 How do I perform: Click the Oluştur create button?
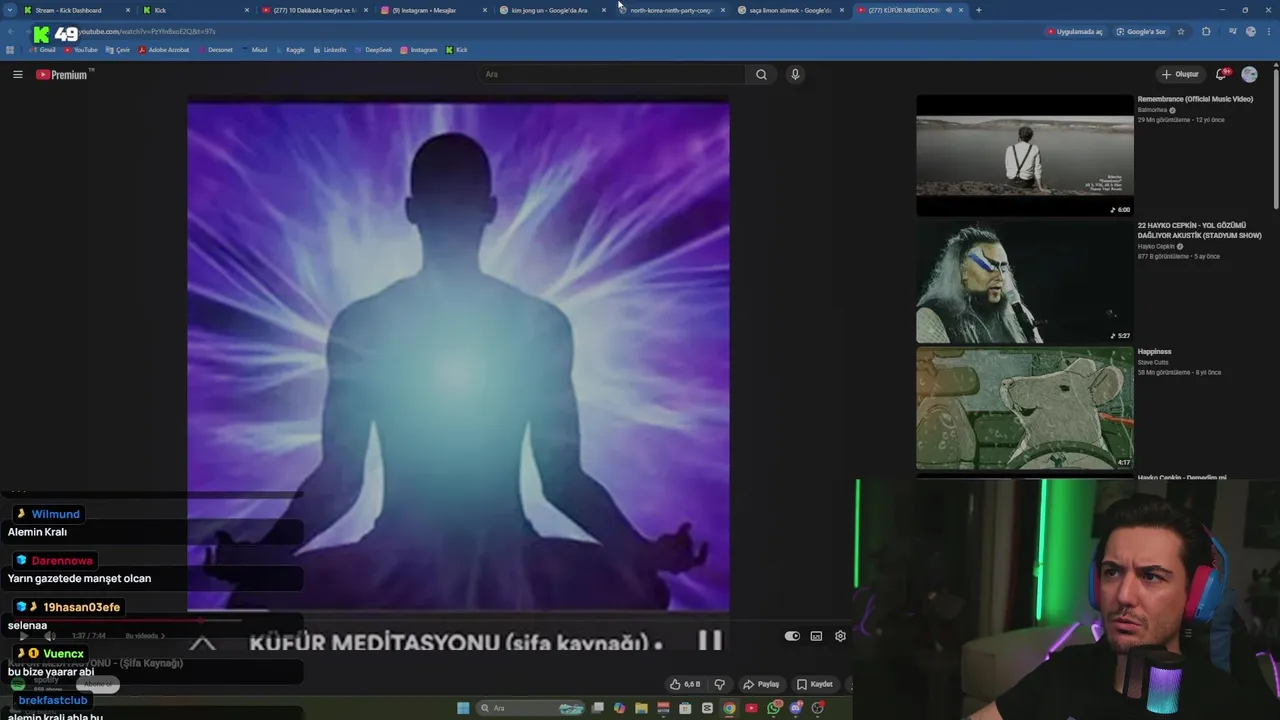coord(1180,74)
